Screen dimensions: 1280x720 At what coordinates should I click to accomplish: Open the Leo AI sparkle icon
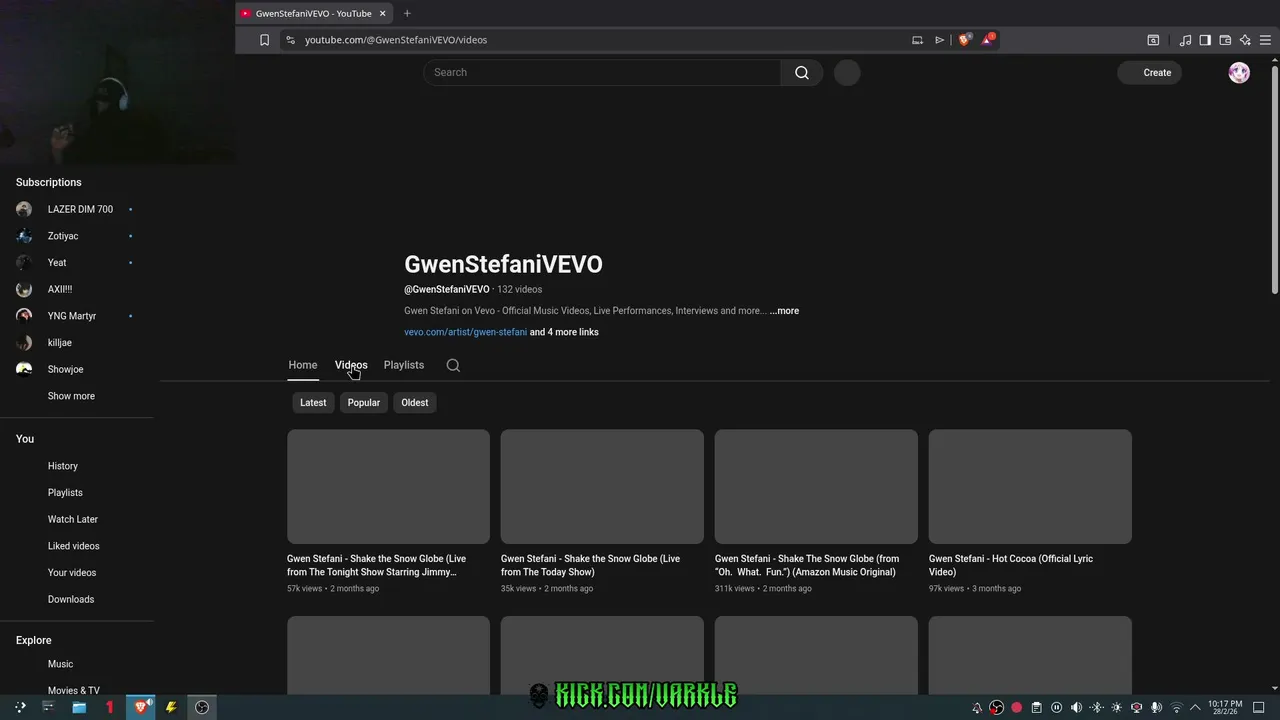pyautogui.click(x=1245, y=40)
